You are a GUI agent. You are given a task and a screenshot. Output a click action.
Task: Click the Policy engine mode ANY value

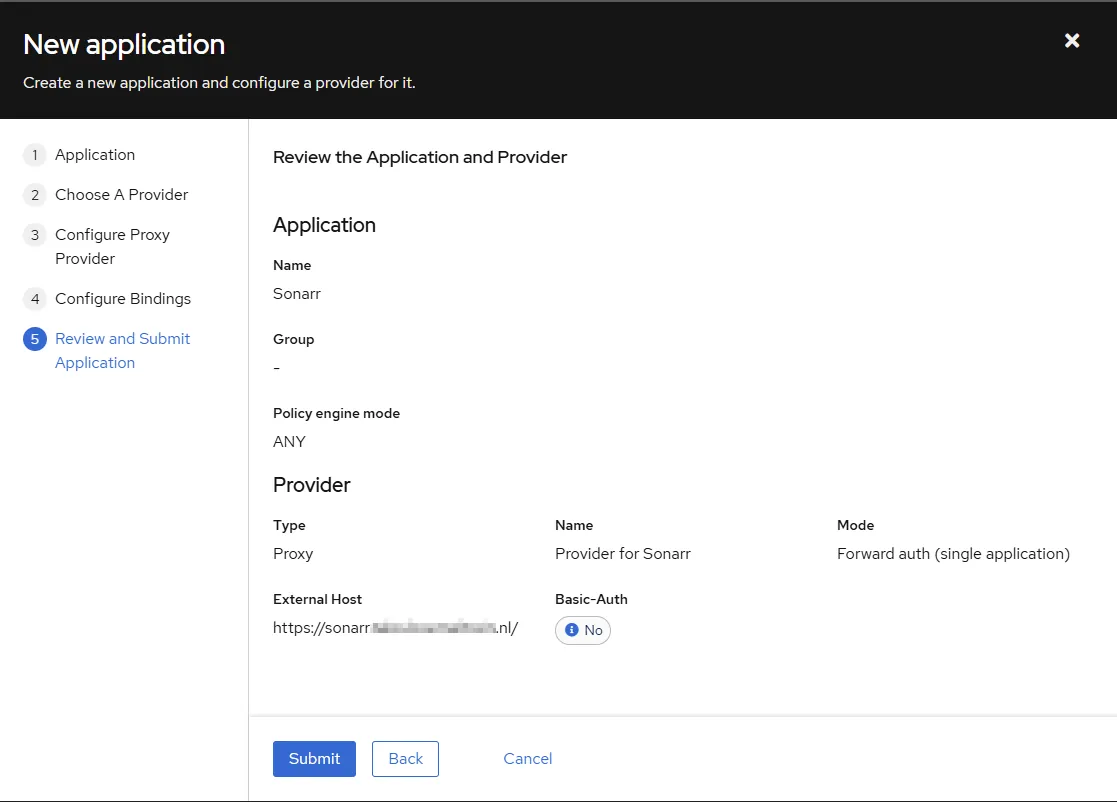[x=289, y=441]
